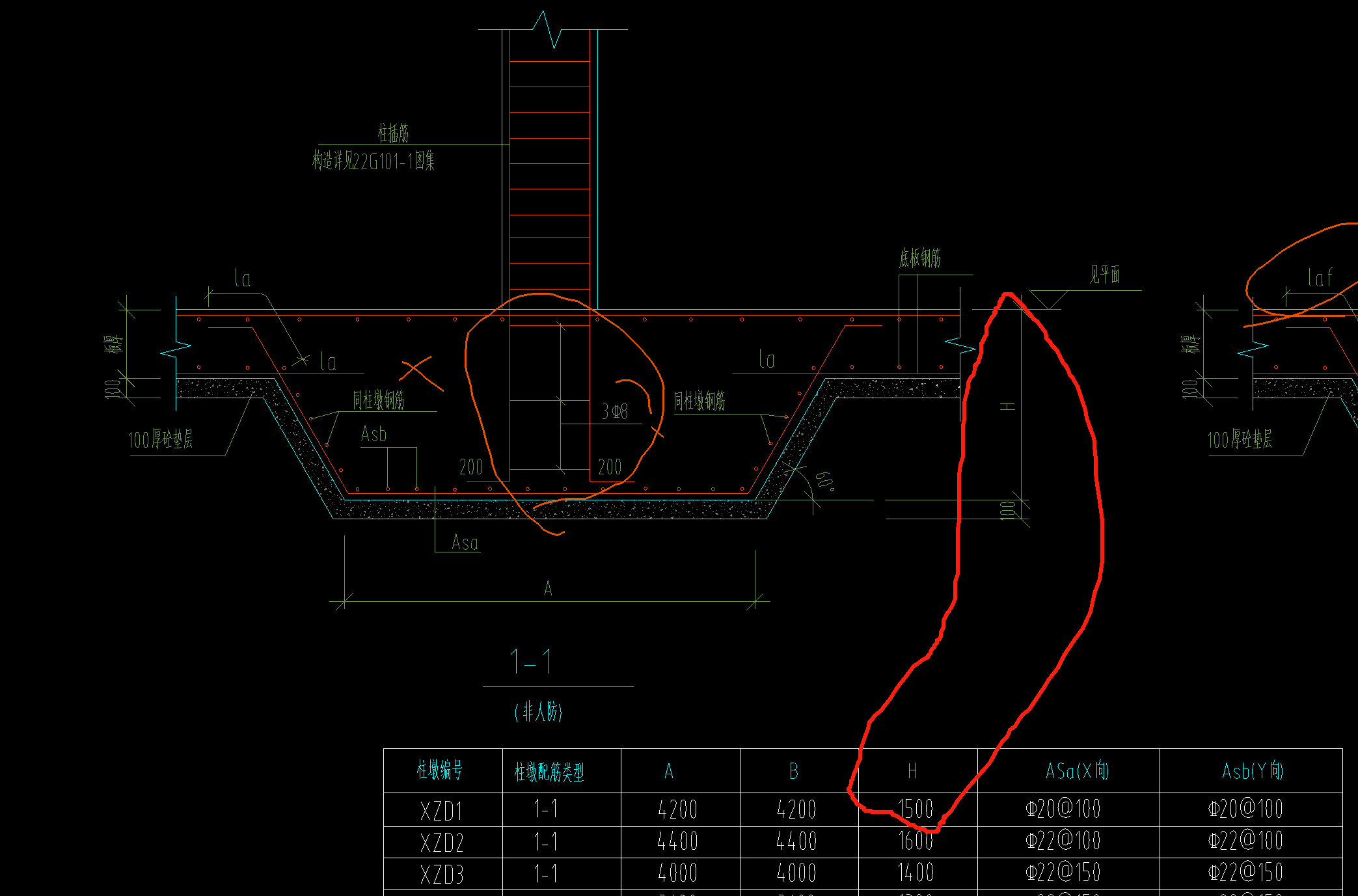This screenshot has width=1358, height=896.
Task: Select XZD2's ASa value Φ22@100
Action: (1063, 841)
